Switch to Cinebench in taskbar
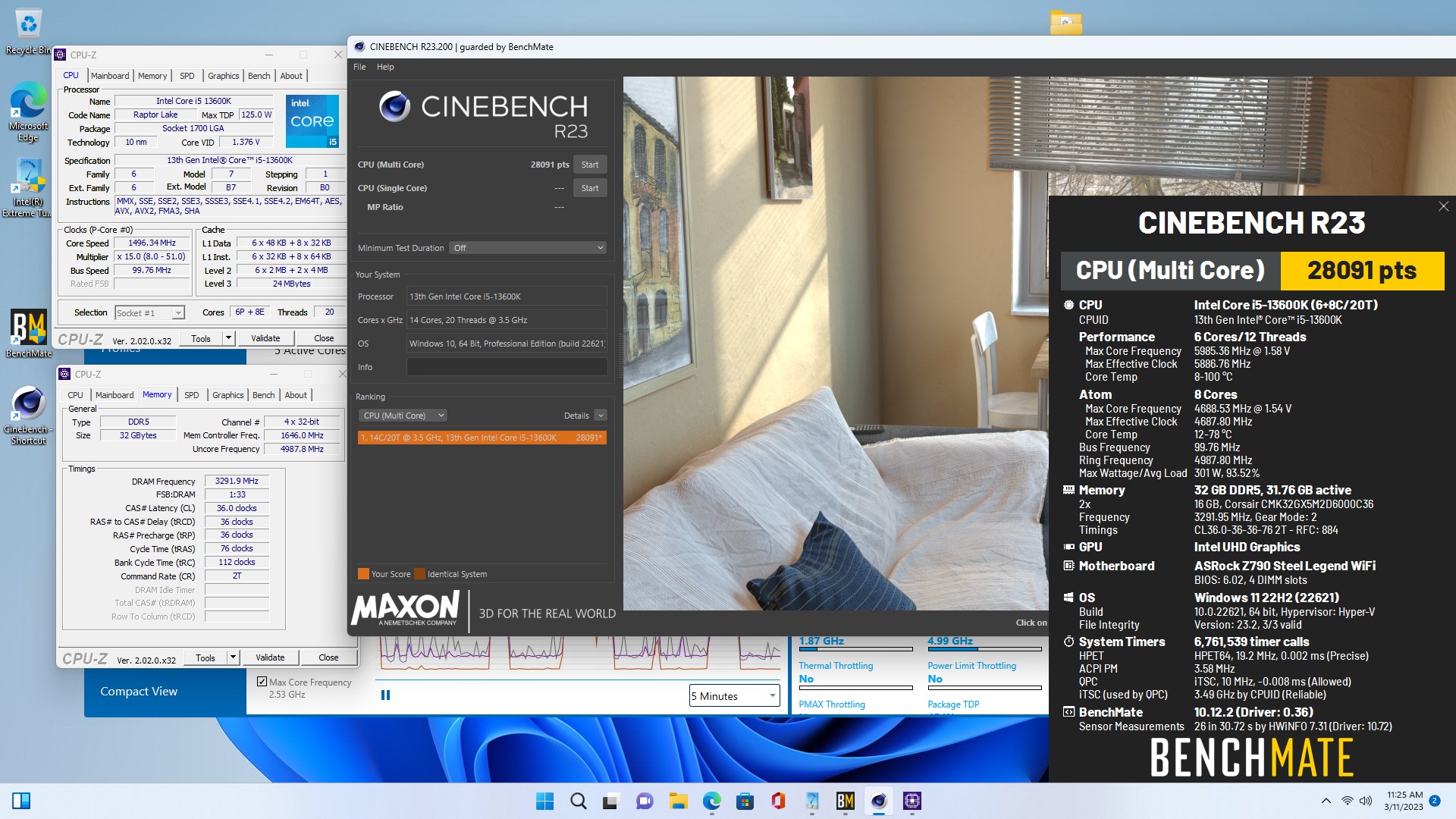The image size is (1456, 819). 878,801
